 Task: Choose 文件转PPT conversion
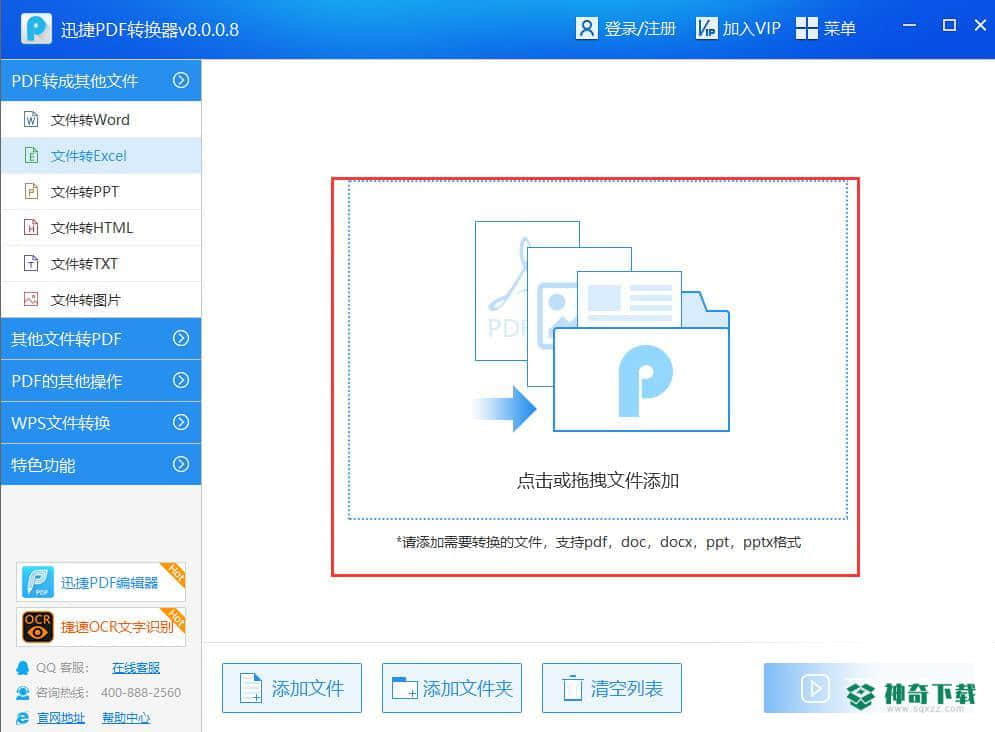click(101, 192)
